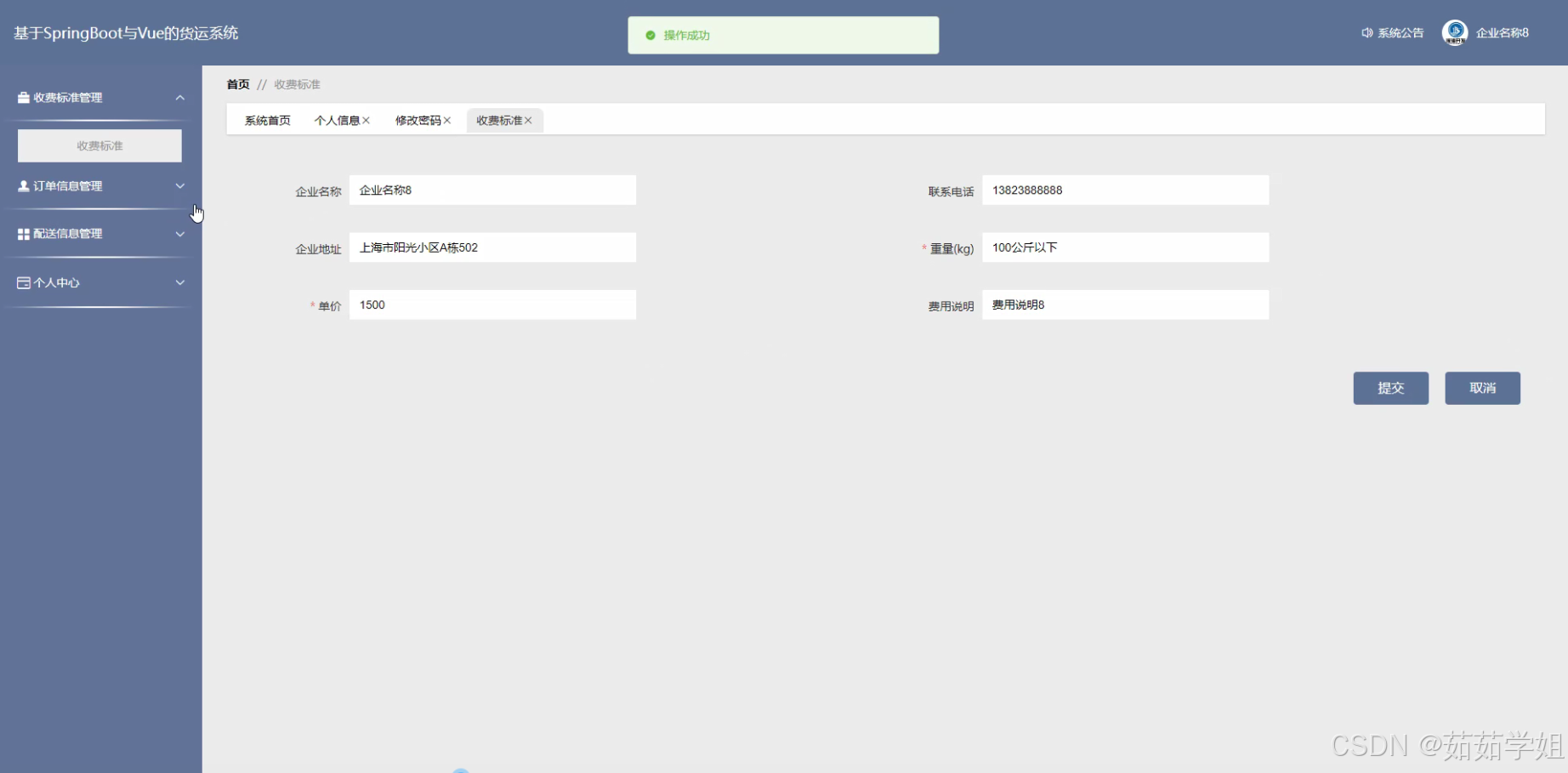Click the 提交 button

click(x=1391, y=388)
